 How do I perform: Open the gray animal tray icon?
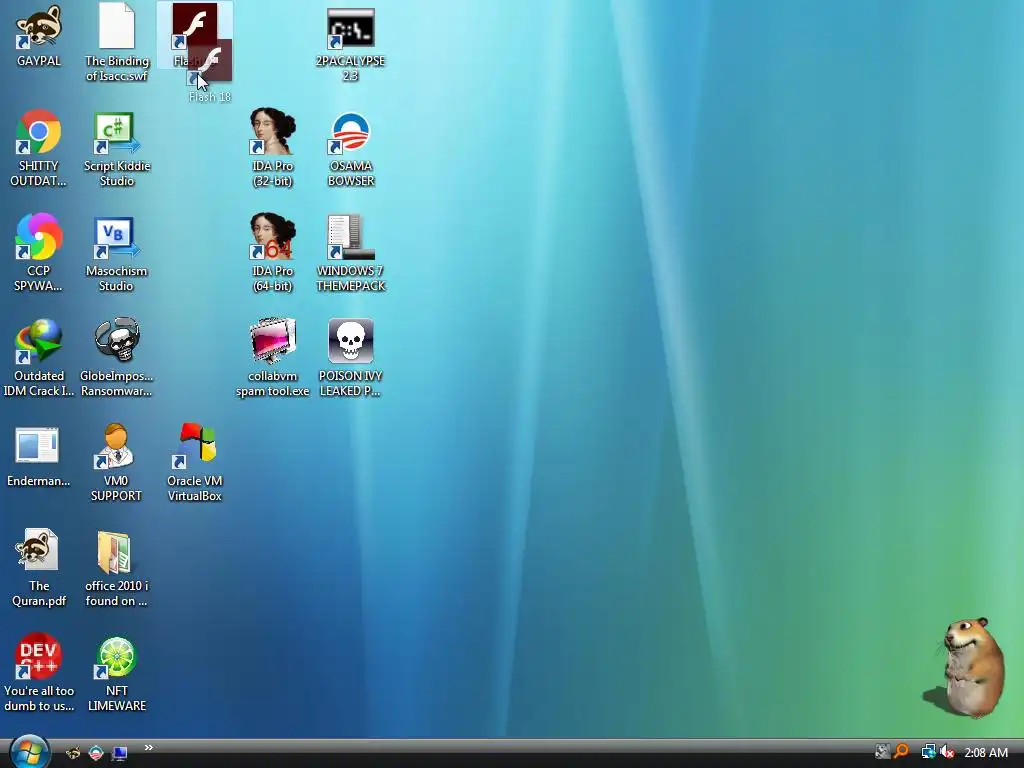tap(882, 752)
